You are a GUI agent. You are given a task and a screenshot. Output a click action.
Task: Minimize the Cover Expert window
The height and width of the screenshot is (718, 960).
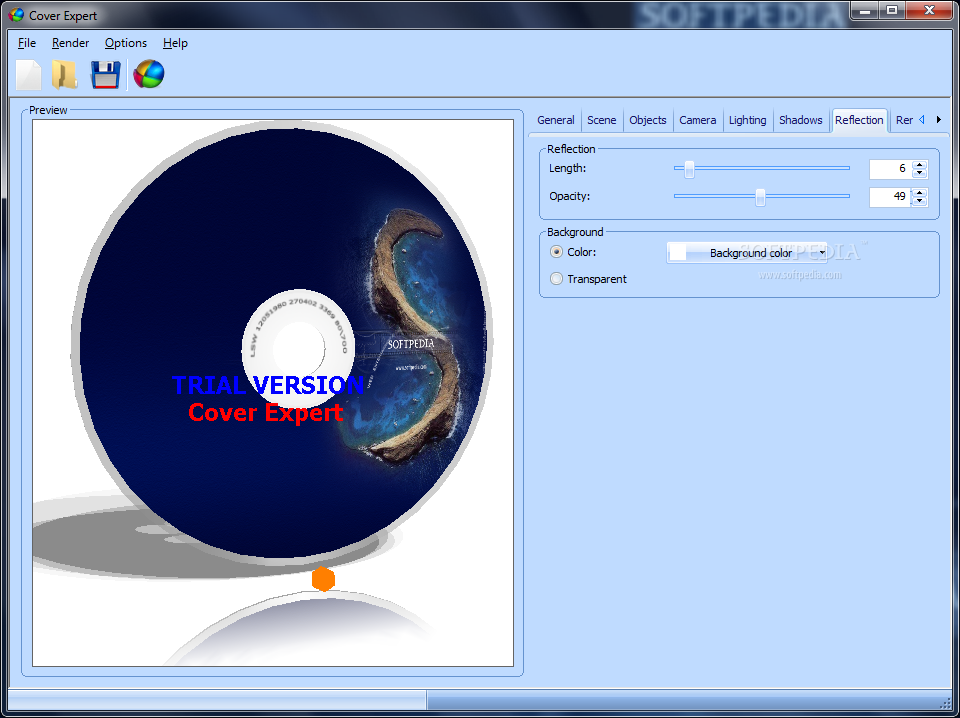(866, 10)
